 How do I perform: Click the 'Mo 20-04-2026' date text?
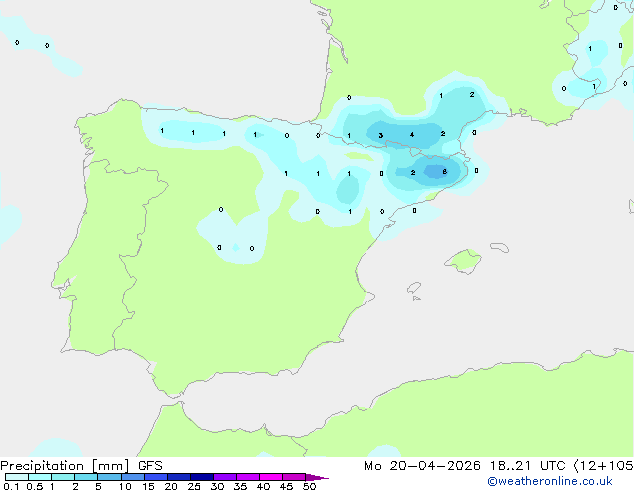click(x=423, y=466)
